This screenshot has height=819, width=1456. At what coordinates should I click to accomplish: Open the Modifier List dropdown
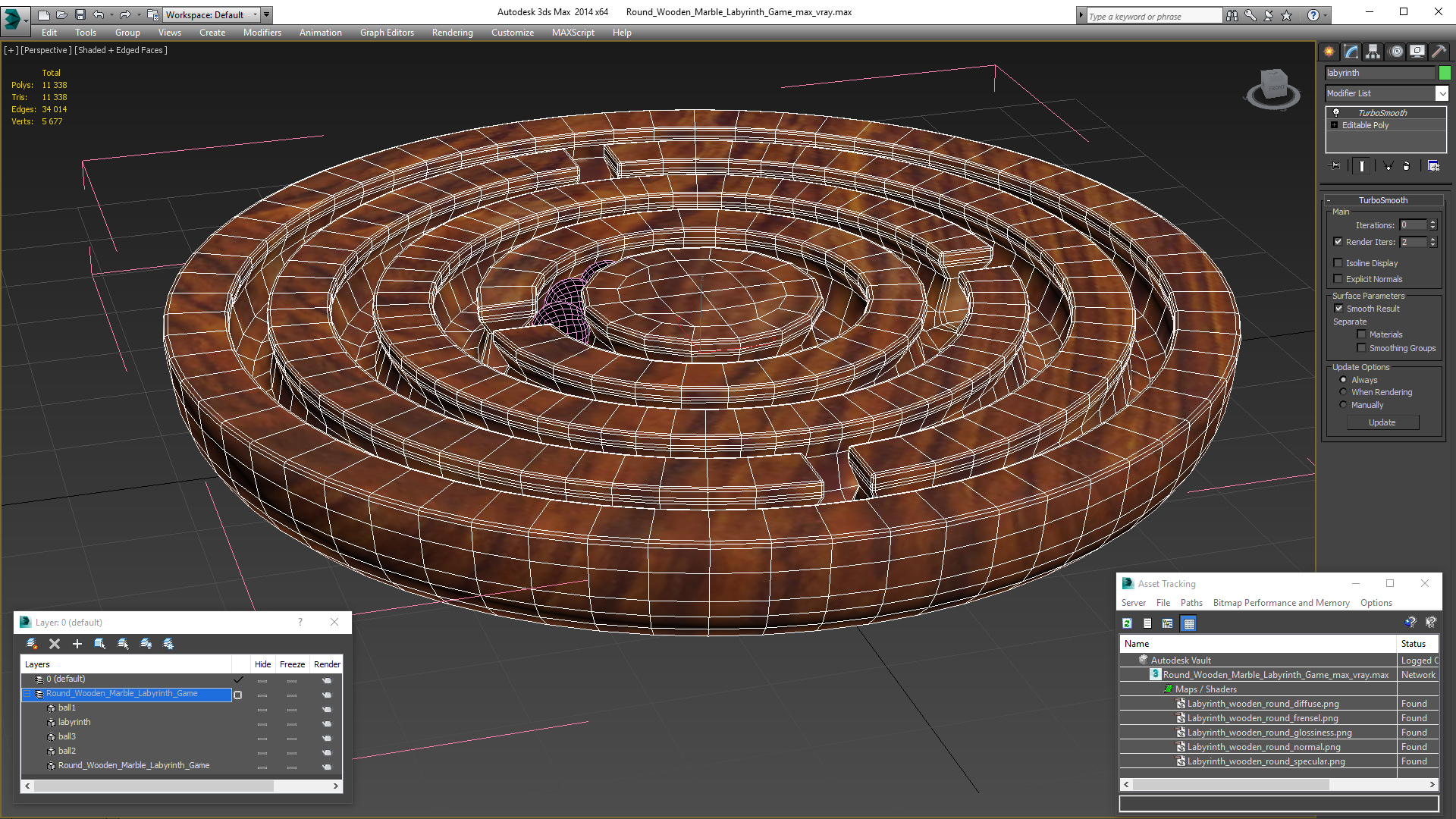coord(1441,93)
